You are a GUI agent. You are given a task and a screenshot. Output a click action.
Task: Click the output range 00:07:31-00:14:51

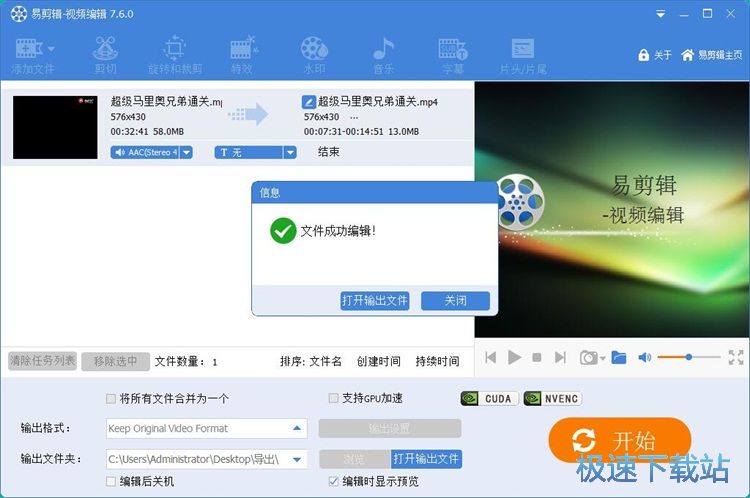pyautogui.click(x=343, y=132)
